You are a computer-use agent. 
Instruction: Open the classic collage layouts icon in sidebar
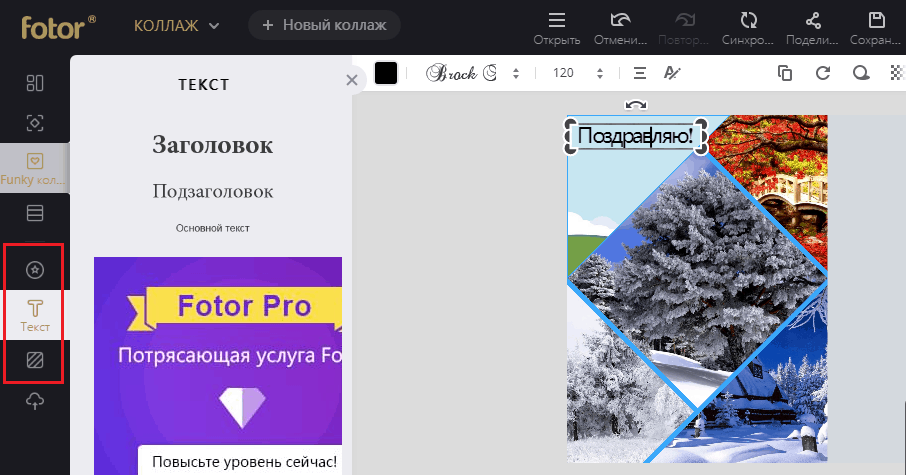35,82
